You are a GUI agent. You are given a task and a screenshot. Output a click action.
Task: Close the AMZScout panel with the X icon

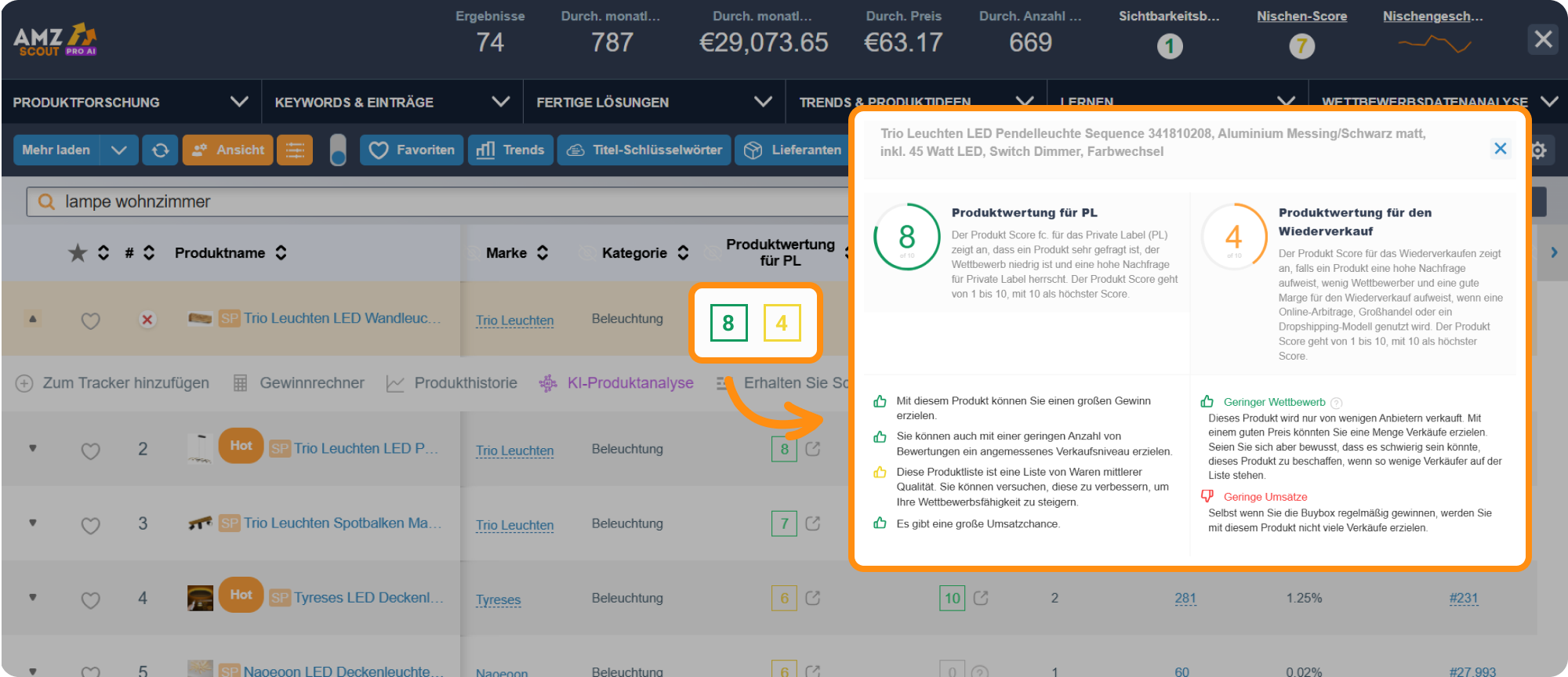click(1543, 39)
